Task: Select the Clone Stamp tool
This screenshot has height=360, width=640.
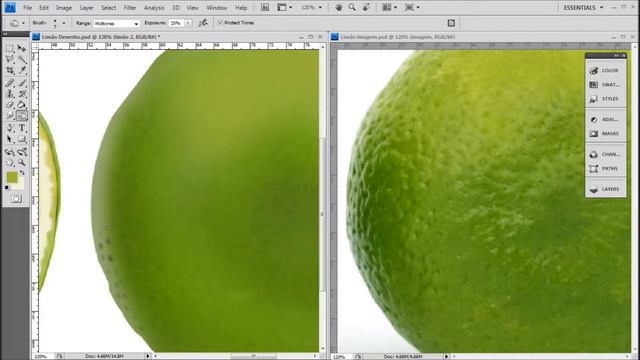Action: tap(10, 94)
